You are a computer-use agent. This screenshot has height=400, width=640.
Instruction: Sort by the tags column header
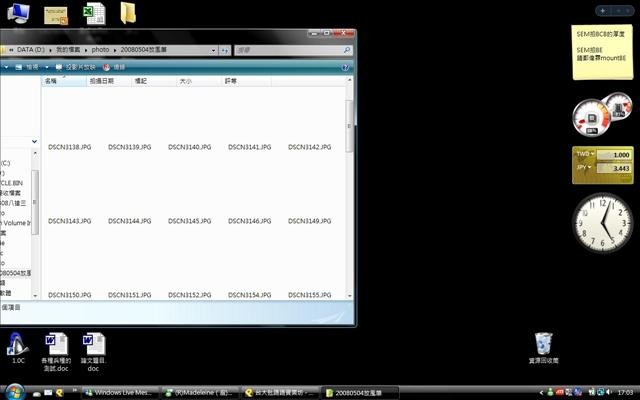153,81
